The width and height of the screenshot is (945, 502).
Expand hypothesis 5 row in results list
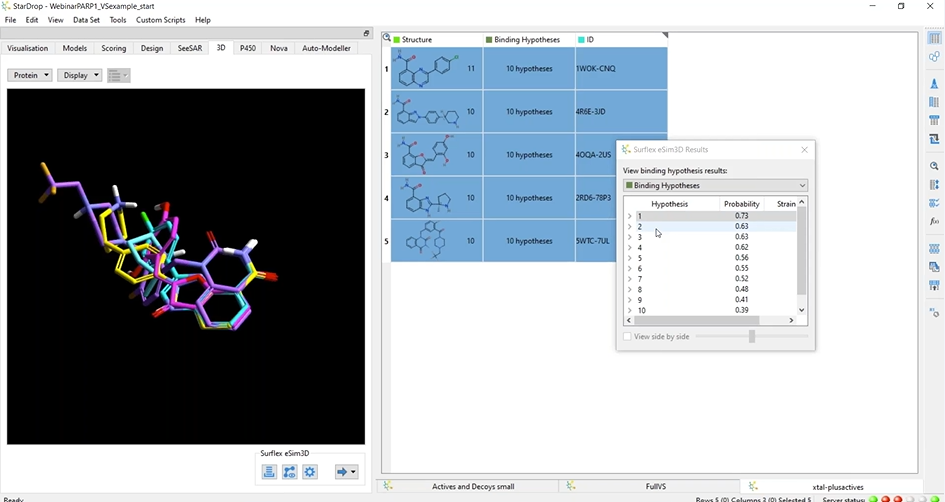[x=629, y=258]
